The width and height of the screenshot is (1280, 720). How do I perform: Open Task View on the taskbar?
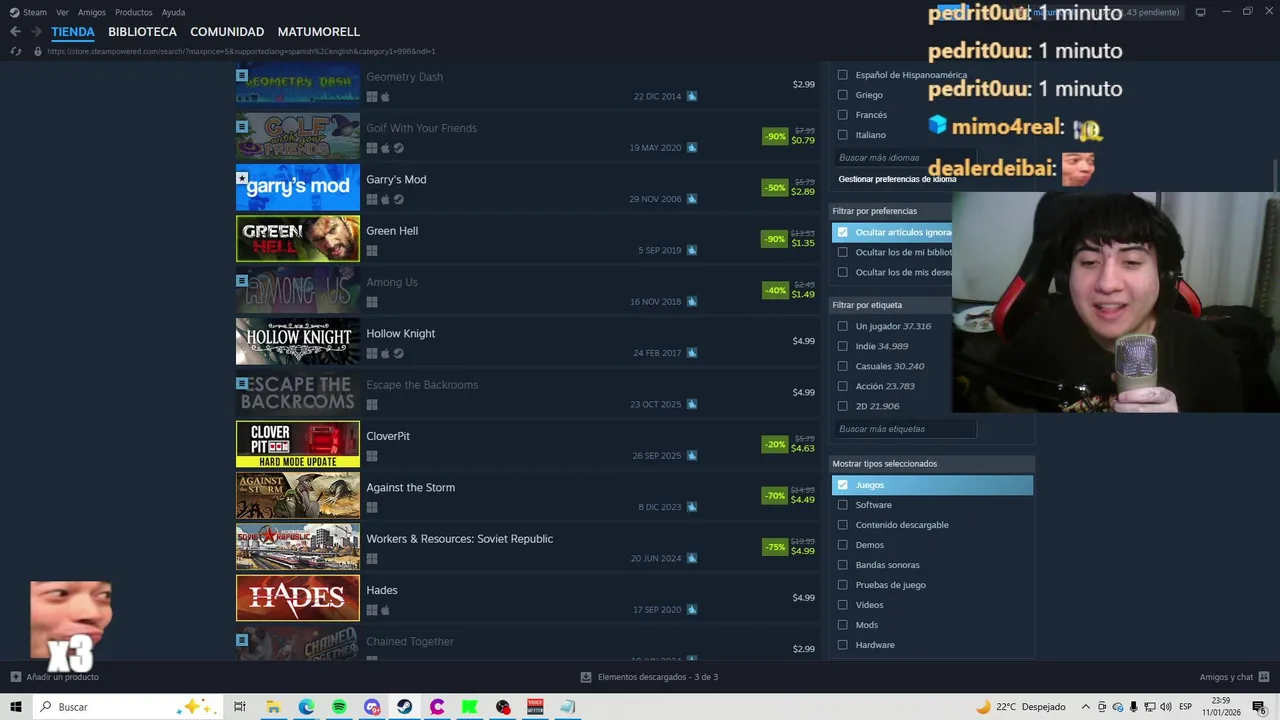tap(240, 707)
